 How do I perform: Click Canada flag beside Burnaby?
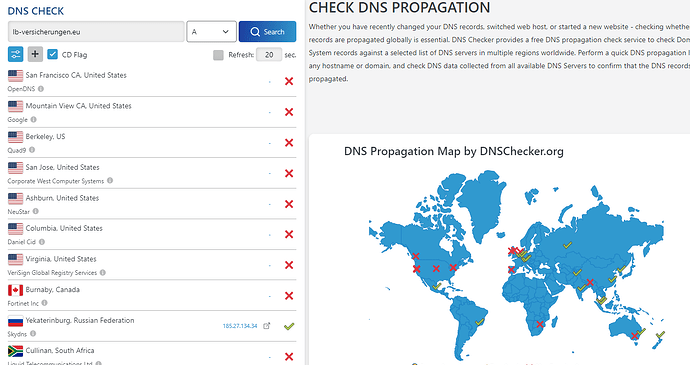[x=15, y=290]
